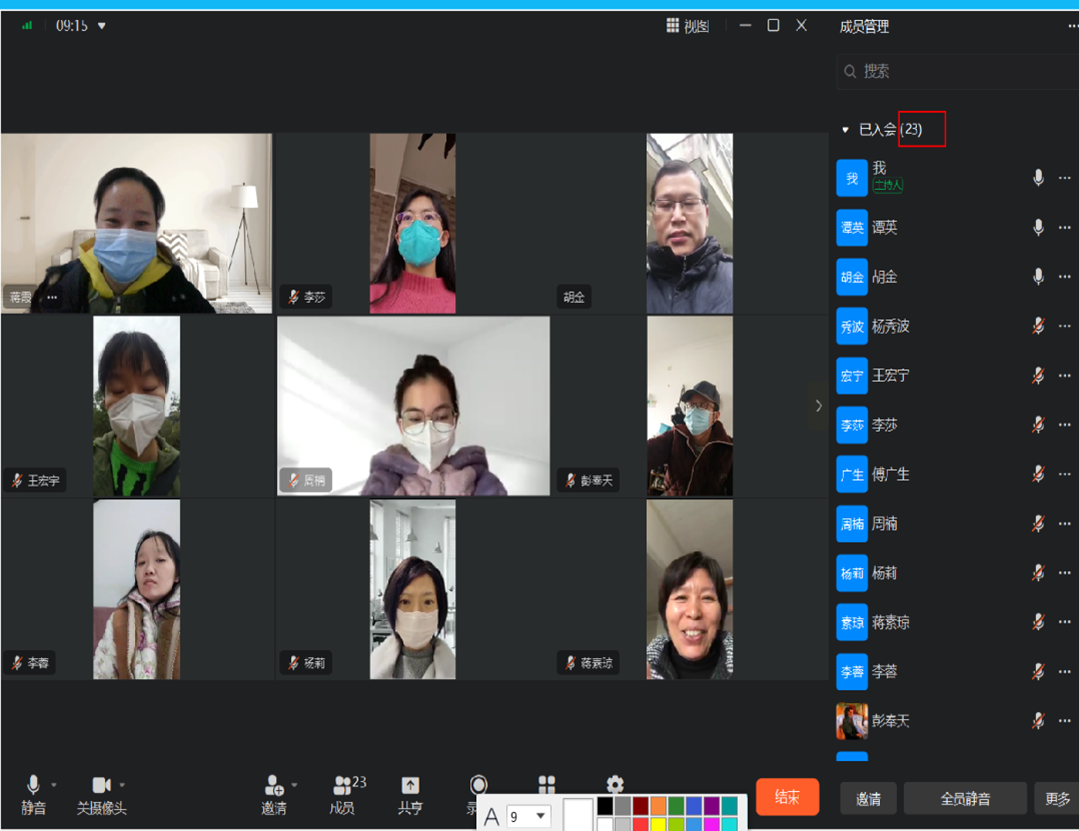Click the 邀请 add-person icon in bottom toolbar
Image resolution: width=1079 pixels, height=831 pixels.
coord(273,786)
